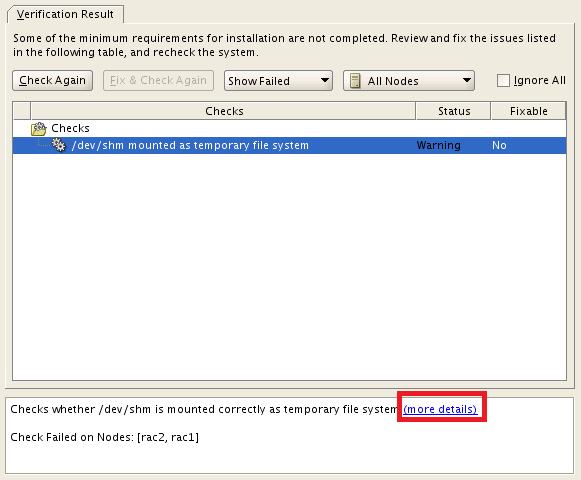581x480 pixels.
Task: Enable the Ignore All checkbox
Action: tap(503, 80)
